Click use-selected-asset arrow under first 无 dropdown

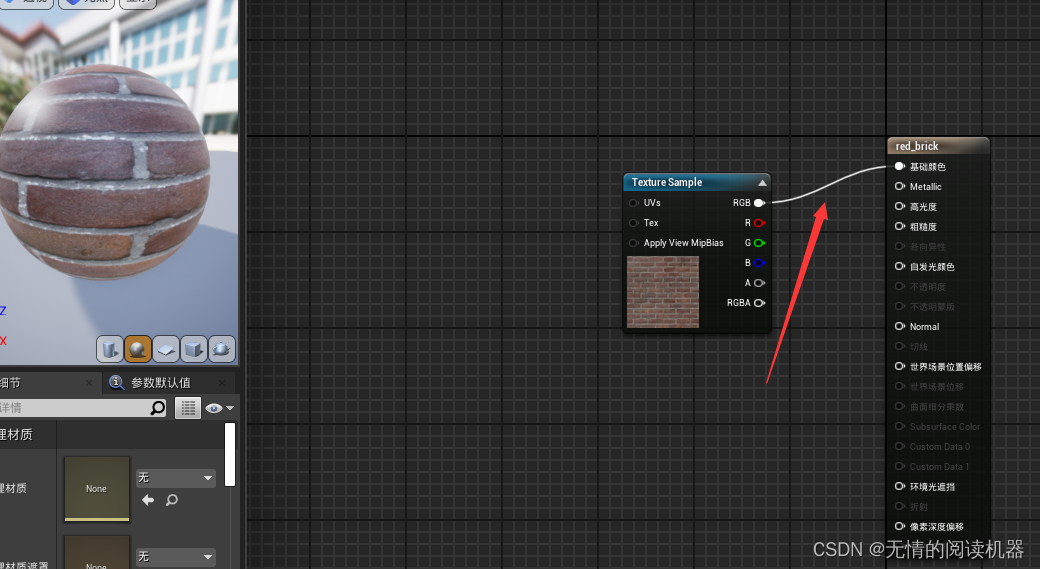[148, 500]
